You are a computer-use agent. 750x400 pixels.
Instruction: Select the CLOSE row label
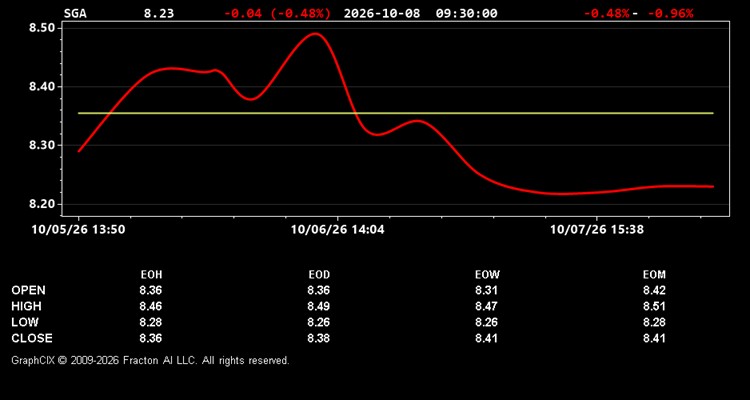32,338
